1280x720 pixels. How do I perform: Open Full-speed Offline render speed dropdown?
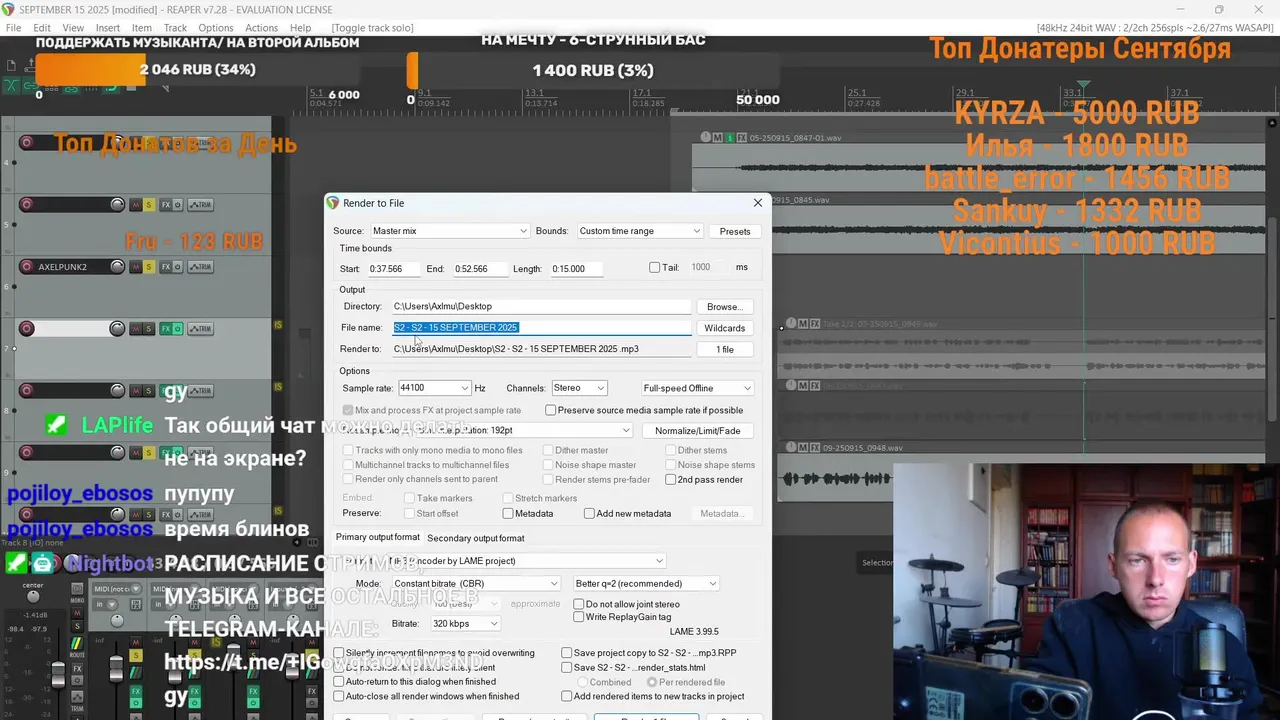pos(697,388)
